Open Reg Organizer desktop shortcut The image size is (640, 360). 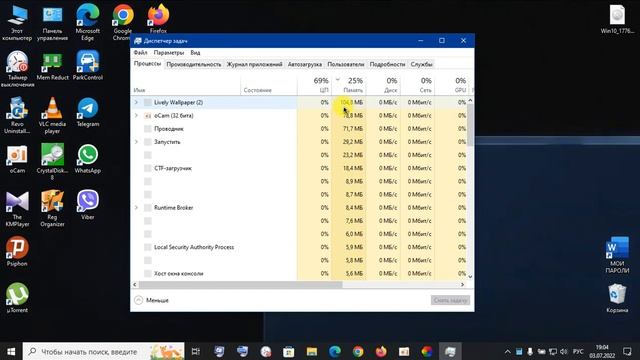coord(52,209)
